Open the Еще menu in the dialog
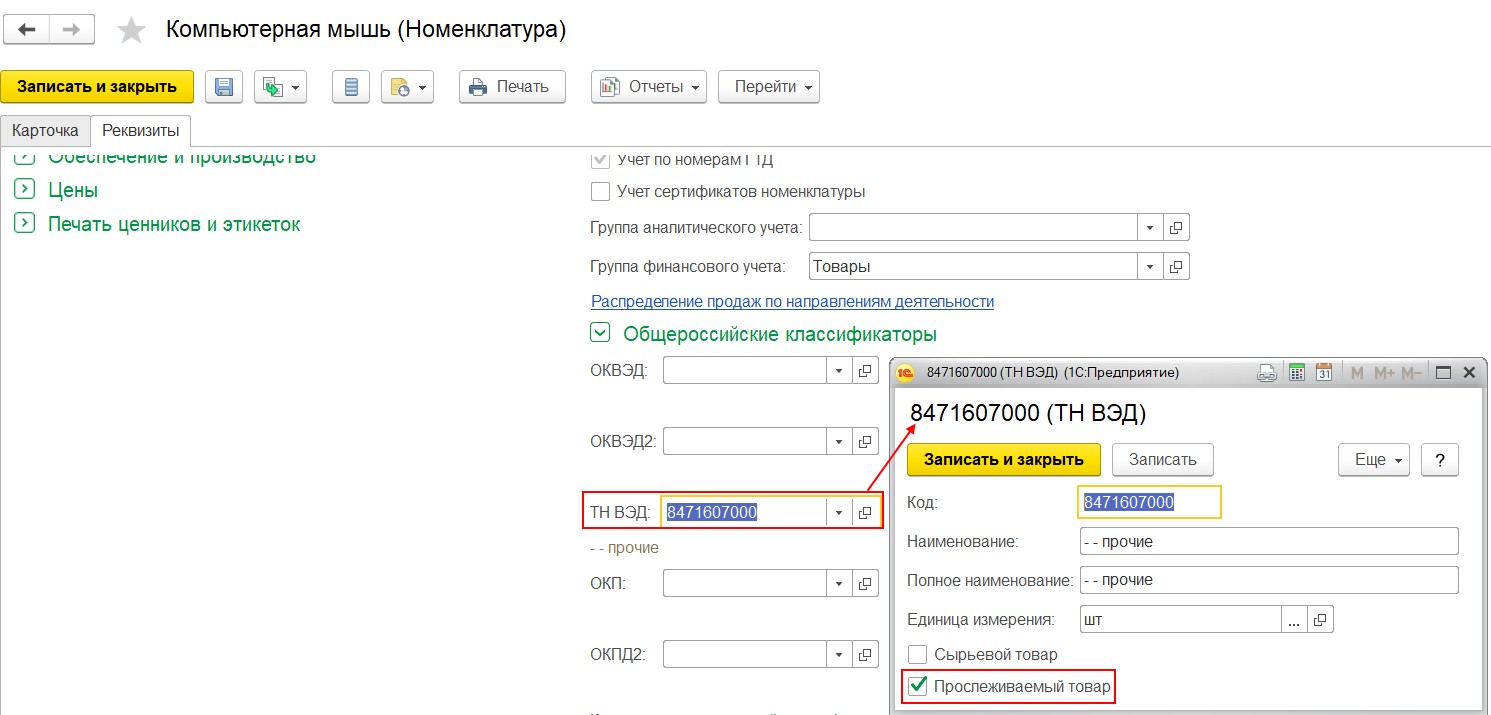 click(1374, 460)
